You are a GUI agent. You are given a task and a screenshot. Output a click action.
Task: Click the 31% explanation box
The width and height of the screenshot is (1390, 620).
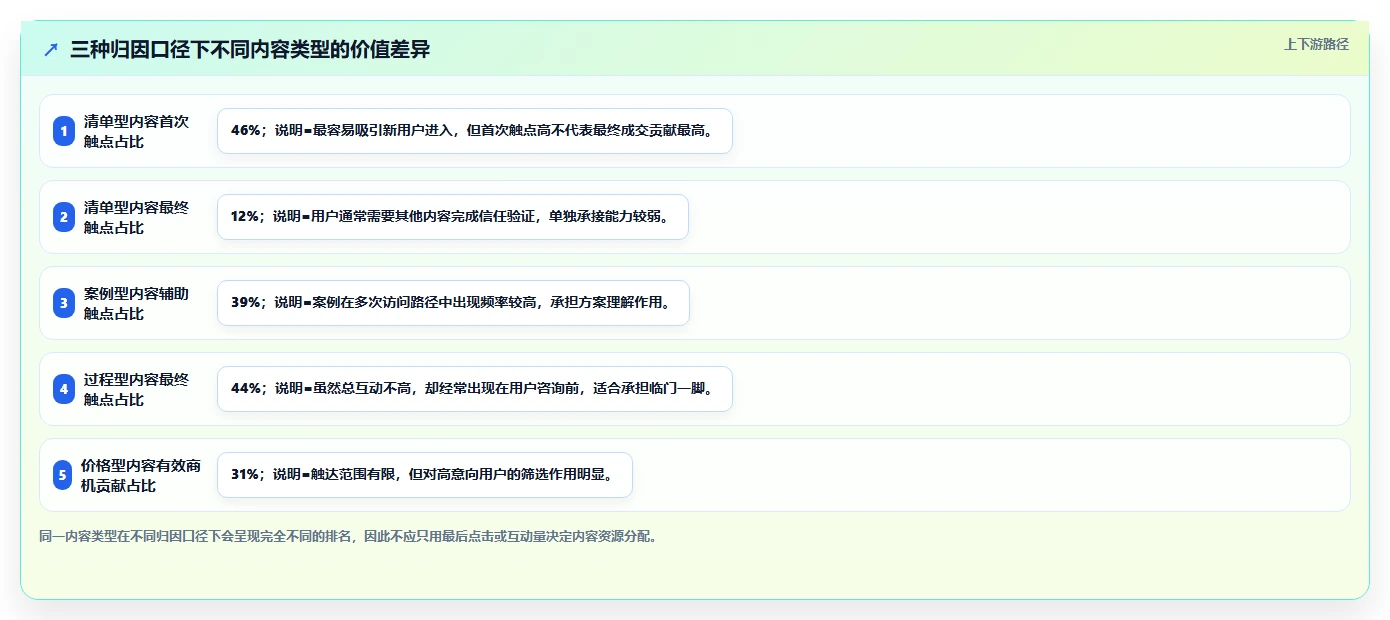click(425, 475)
